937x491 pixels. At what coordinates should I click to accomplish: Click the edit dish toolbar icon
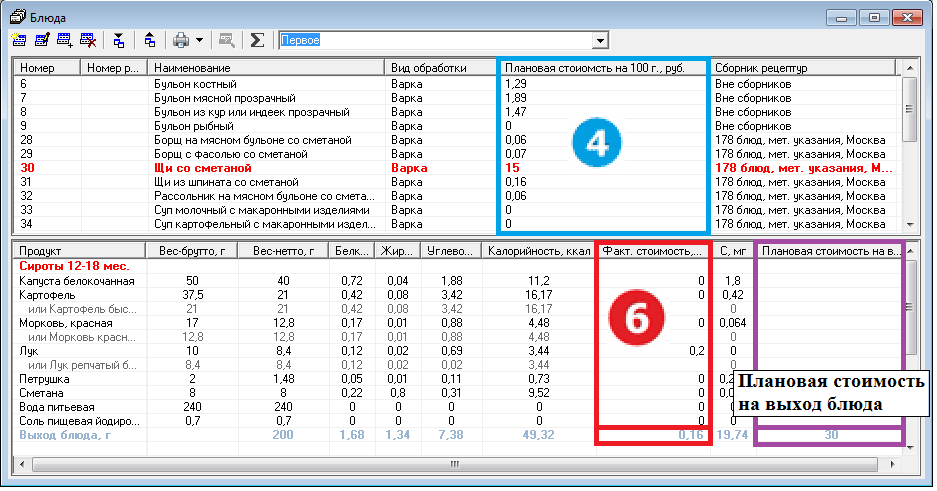(42, 40)
